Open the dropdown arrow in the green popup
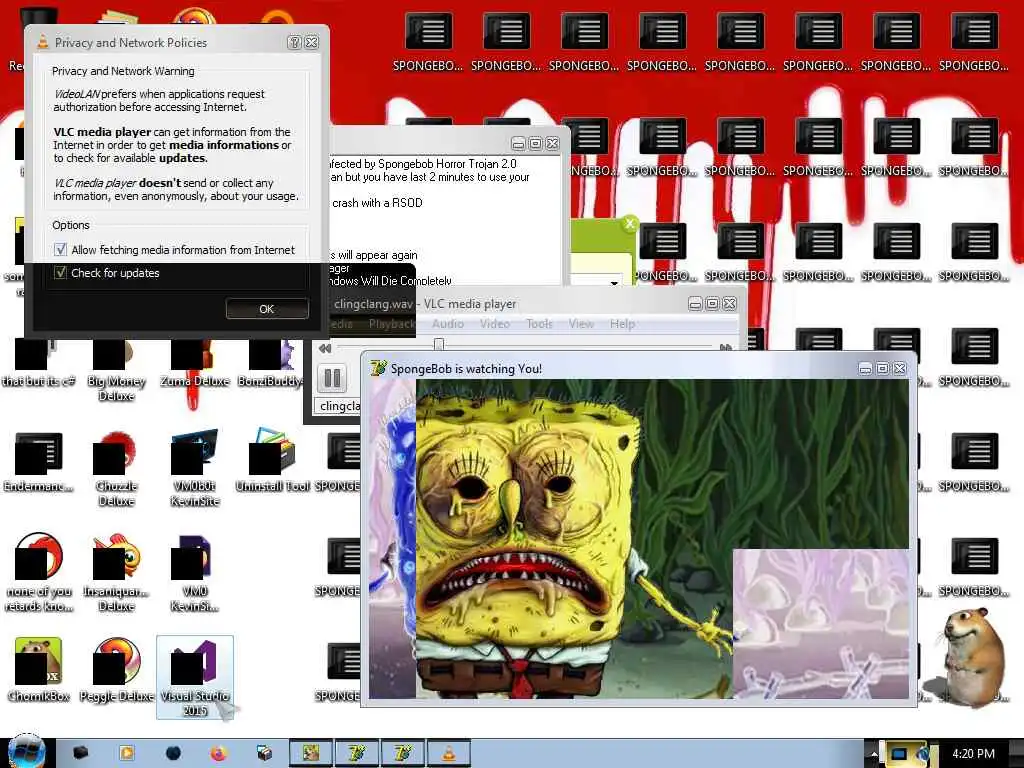The width and height of the screenshot is (1024, 768). [x=614, y=282]
